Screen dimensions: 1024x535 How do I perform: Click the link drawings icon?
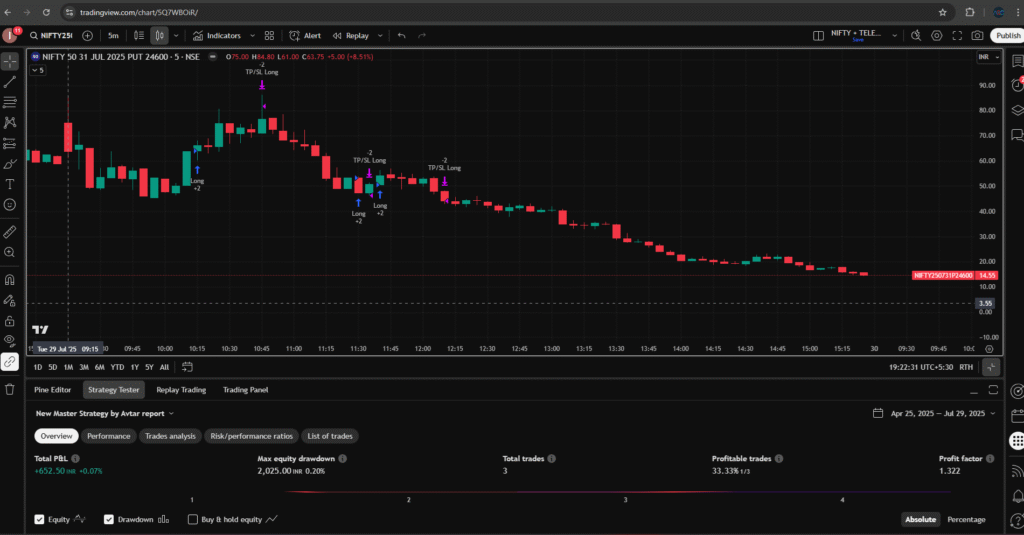coord(10,361)
